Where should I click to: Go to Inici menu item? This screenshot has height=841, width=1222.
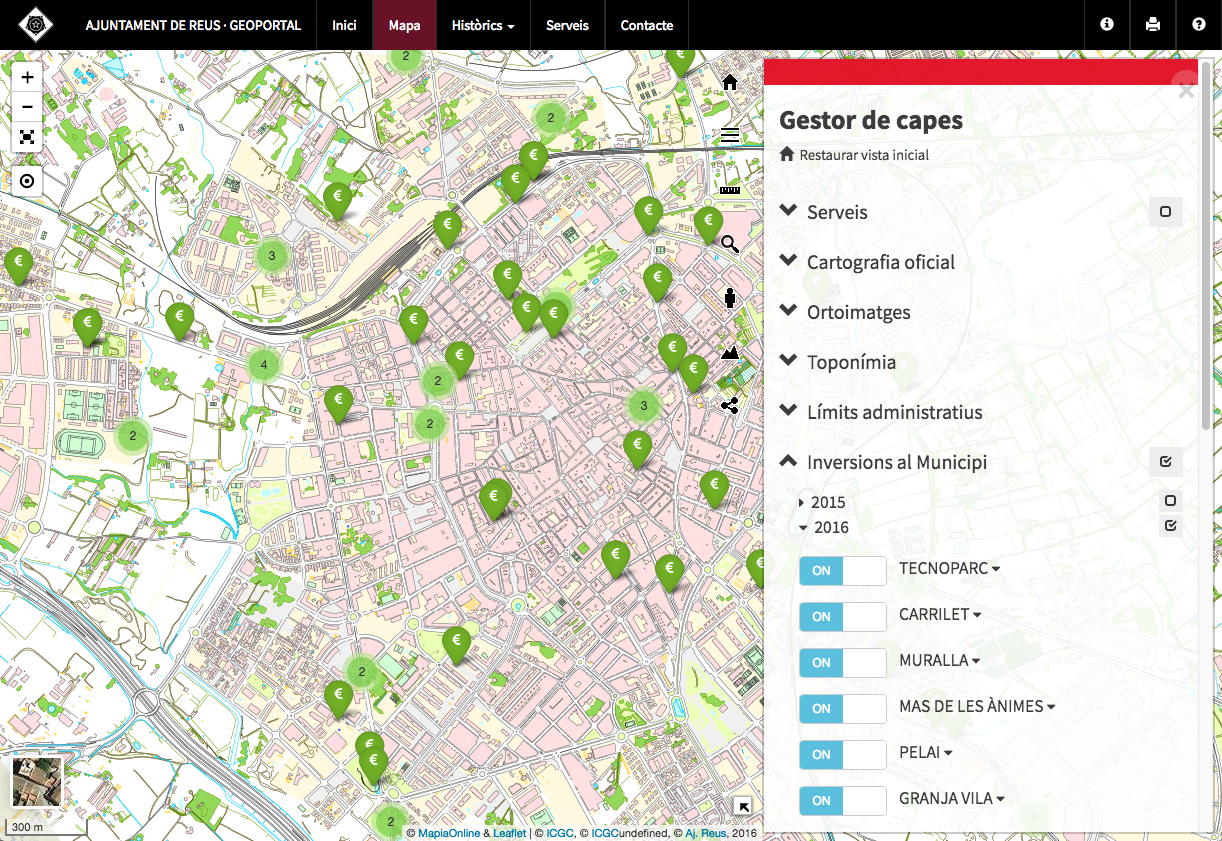(344, 25)
